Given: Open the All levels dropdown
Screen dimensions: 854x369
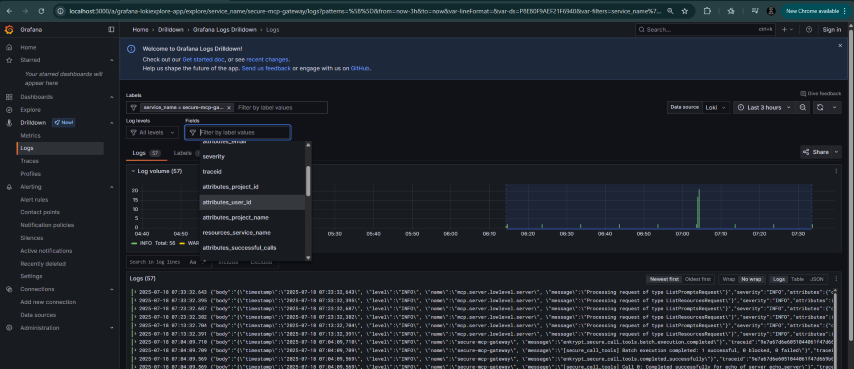Looking at the screenshot, I should pyautogui.click(x=152, y=132).
